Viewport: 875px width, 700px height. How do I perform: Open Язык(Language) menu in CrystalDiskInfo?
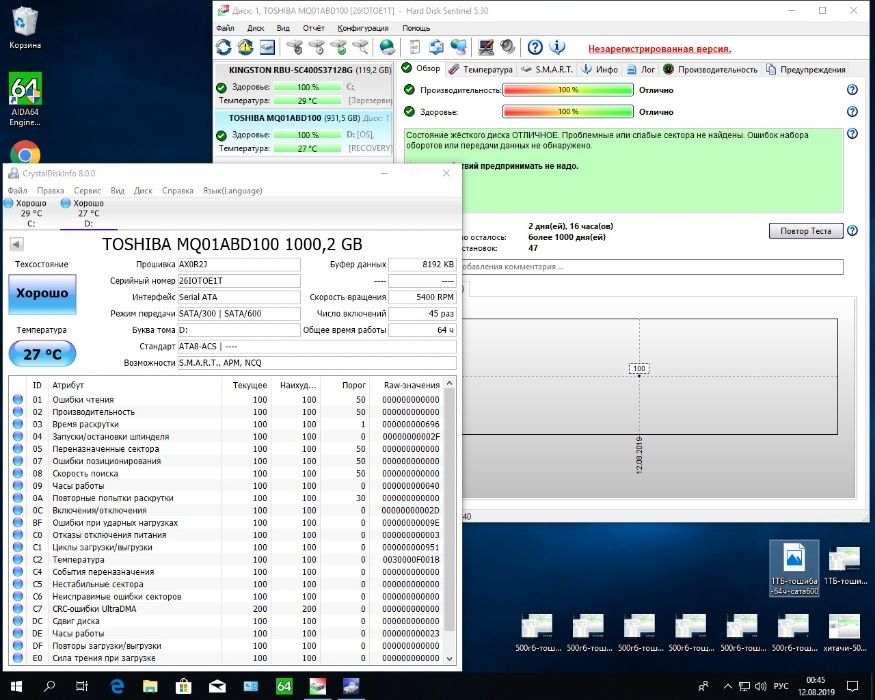pos(232,190)
